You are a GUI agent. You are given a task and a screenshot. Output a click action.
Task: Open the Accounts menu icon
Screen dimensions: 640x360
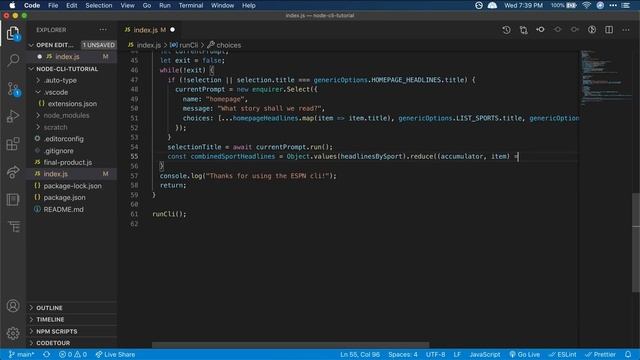point(13,305)
